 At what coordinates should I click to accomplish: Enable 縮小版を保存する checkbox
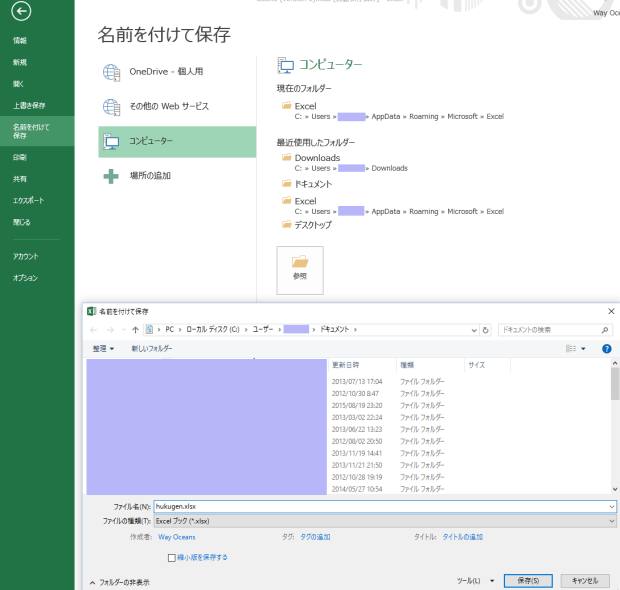coord(172,557)
